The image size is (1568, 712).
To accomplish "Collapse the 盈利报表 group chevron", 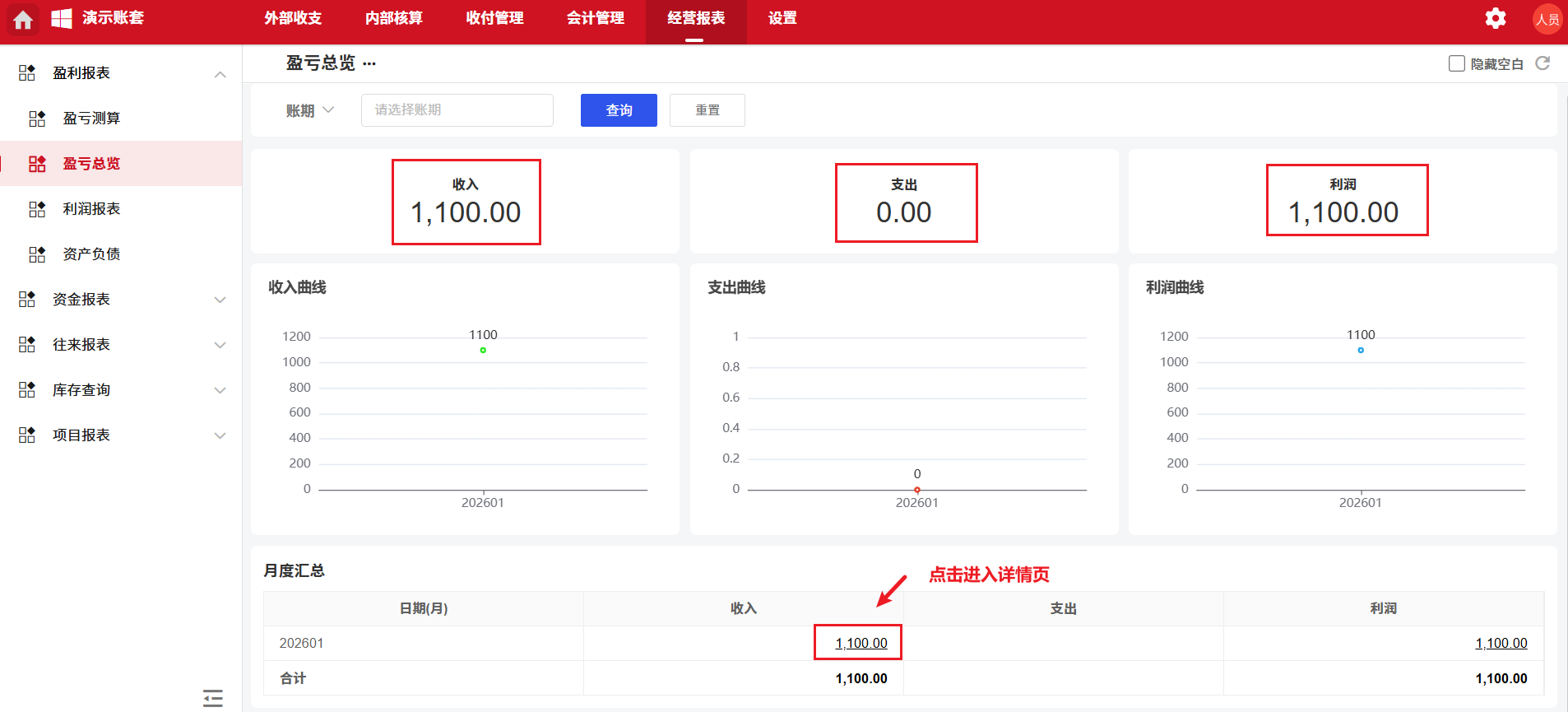I will (x=220, y=74).
